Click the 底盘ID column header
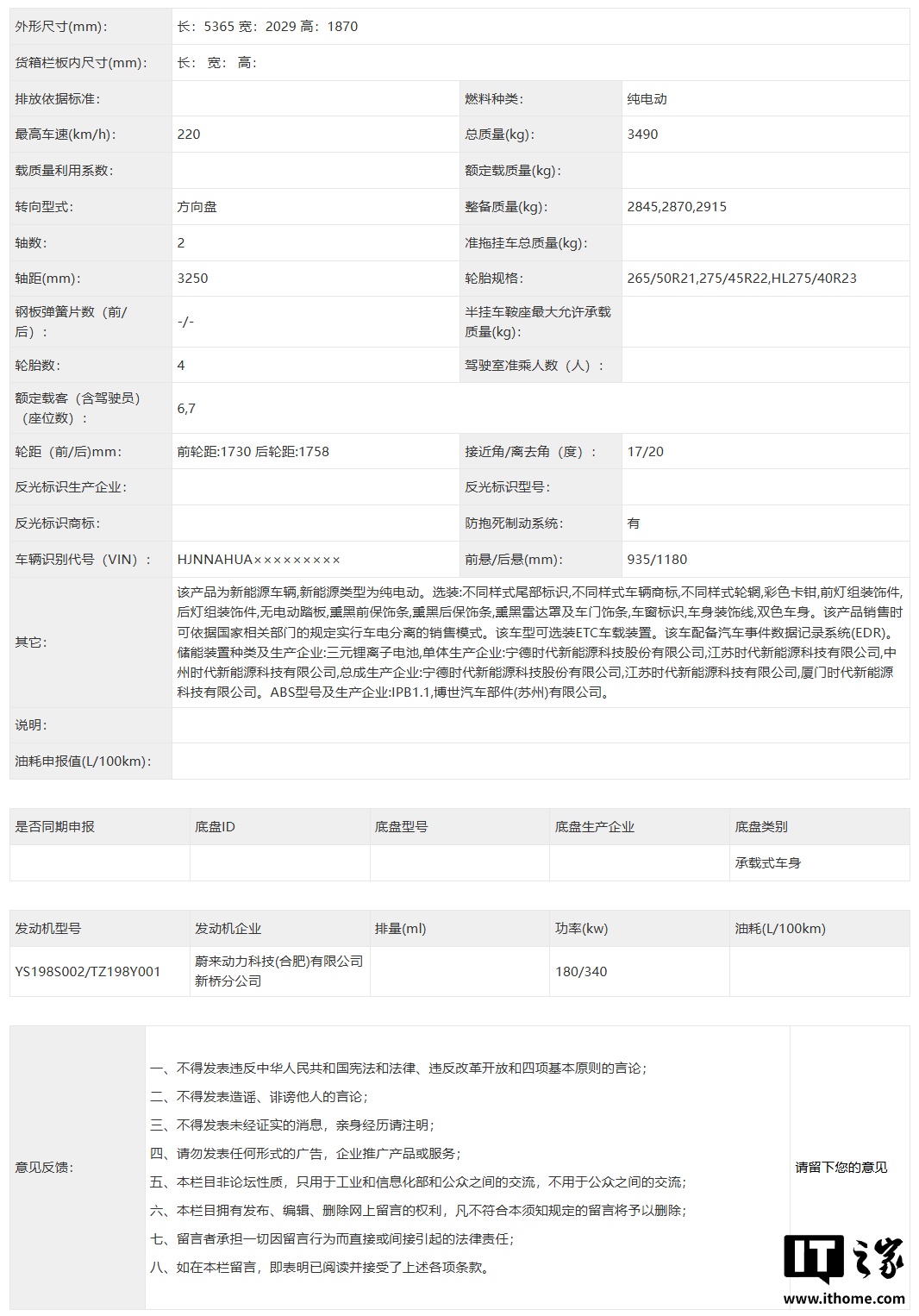Viewport: 919px width, 1316px height. (x=215, y=826)
